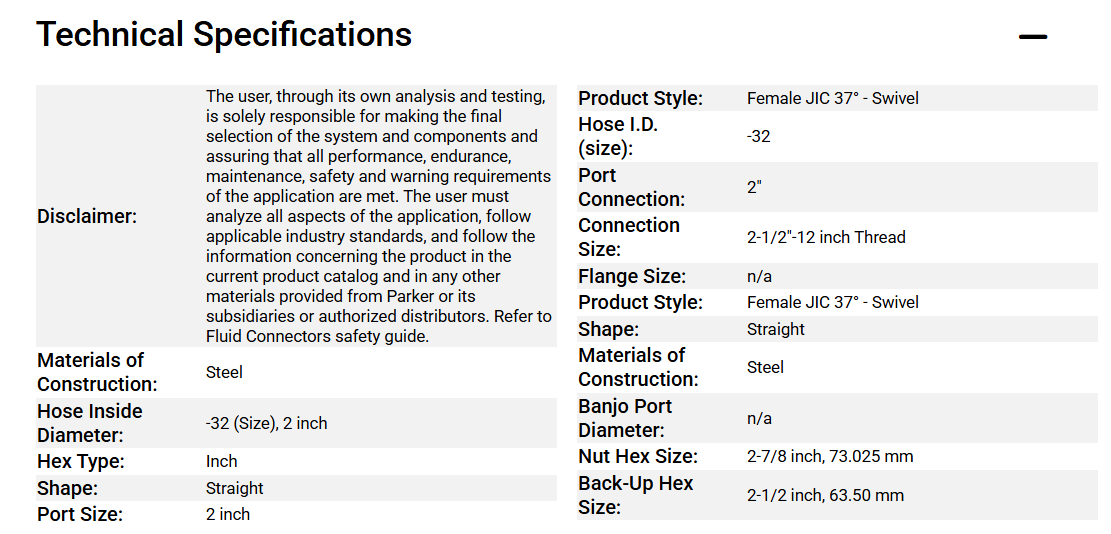Click the "2-7/8 inch, 73.025 mm" value
This screenshot has width=1111, height=534.
pyautogui.click(x=830, y=457)
